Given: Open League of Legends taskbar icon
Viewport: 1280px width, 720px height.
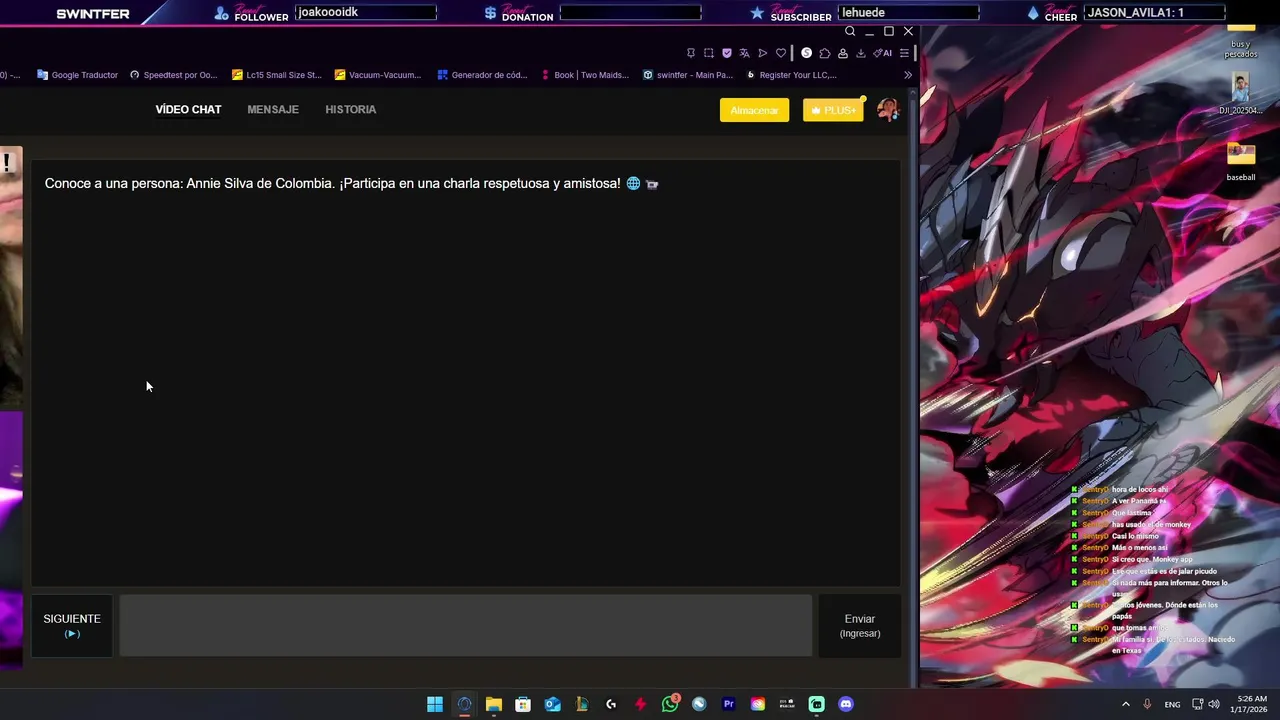Looking at the screenshot, I should [x=581, y=704].
